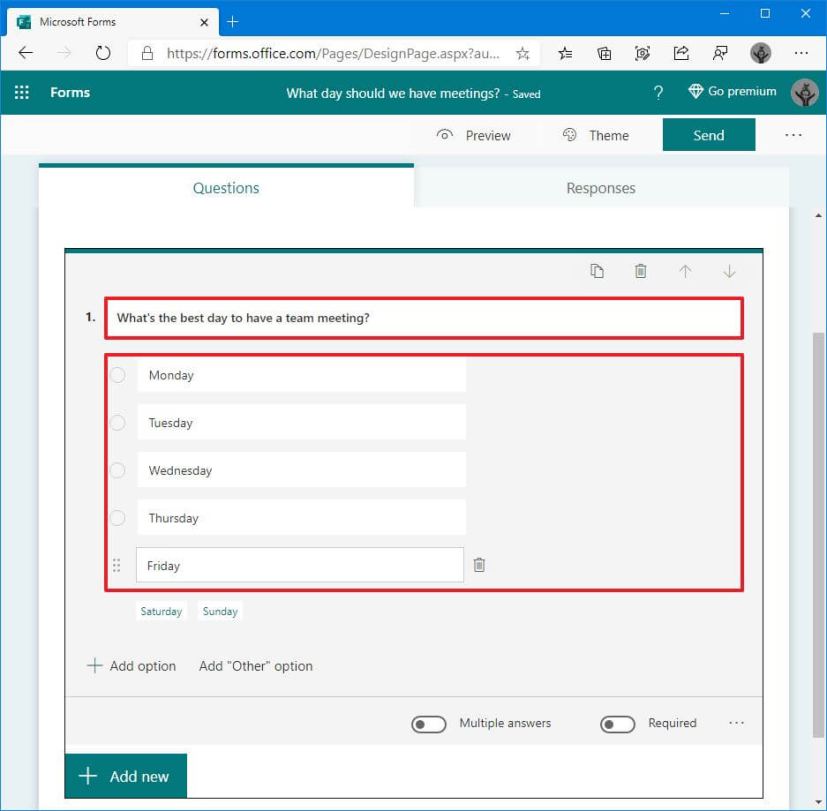Screen dimensions: 827x811
Task: Click the web capture screenshot icon
Action: 642,53
